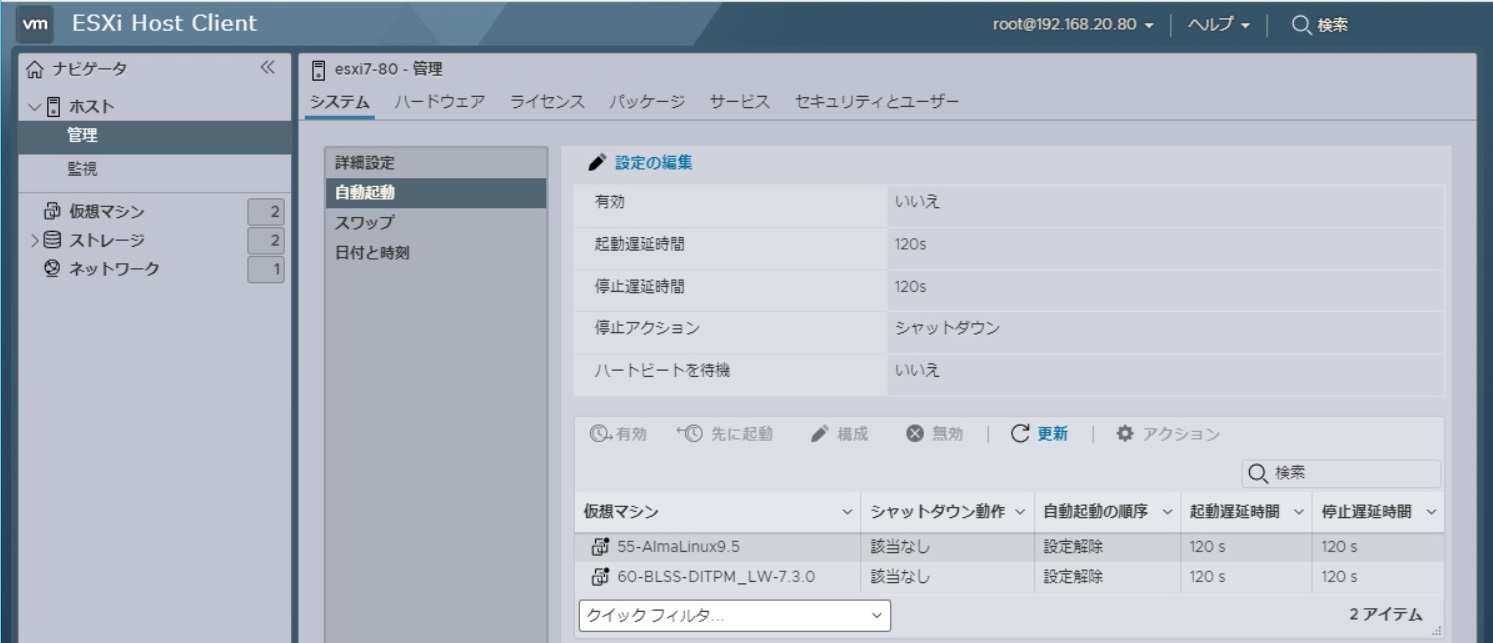Click the 構成 button label in toolbar
Screen dimensions: 1493x643
click(852, 434)
